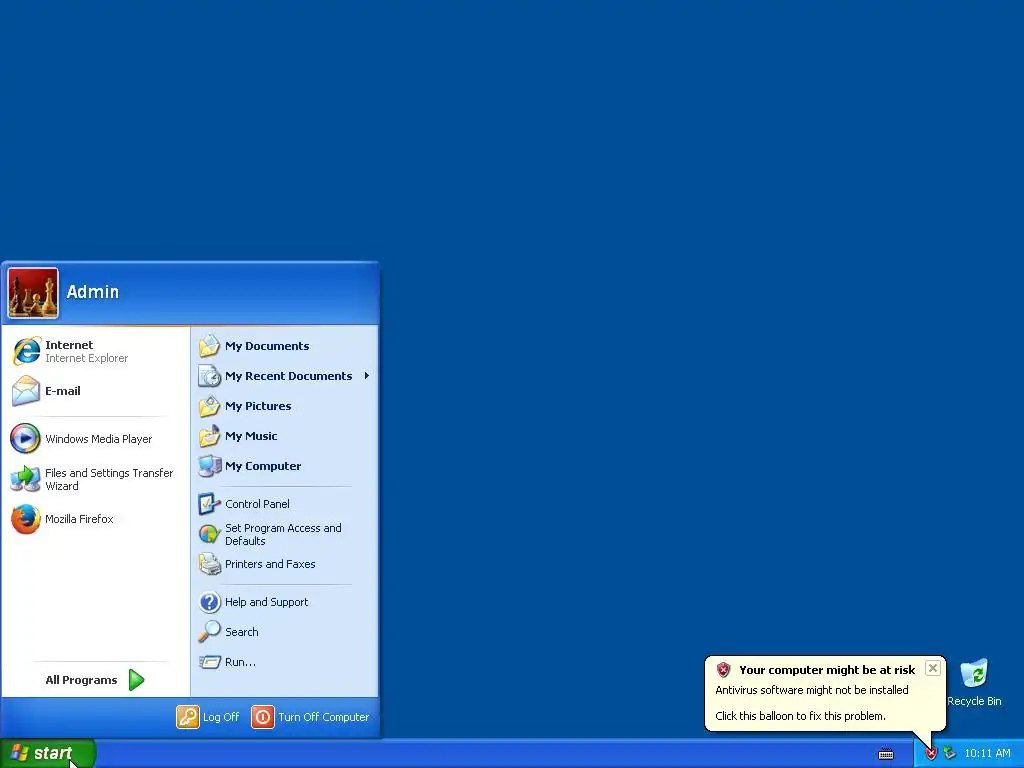
Task: Click 'Antivirus software might not be installed' text
Action: (x=812, y=690)
